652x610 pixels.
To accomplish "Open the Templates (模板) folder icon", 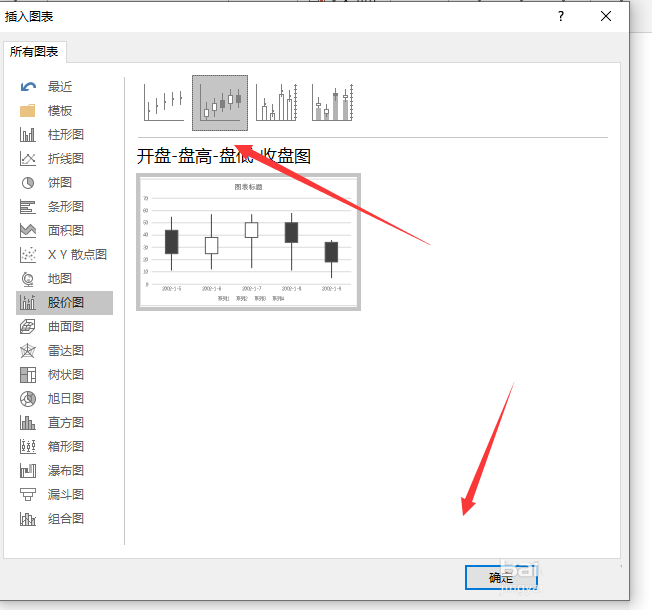I will (28, 111).
